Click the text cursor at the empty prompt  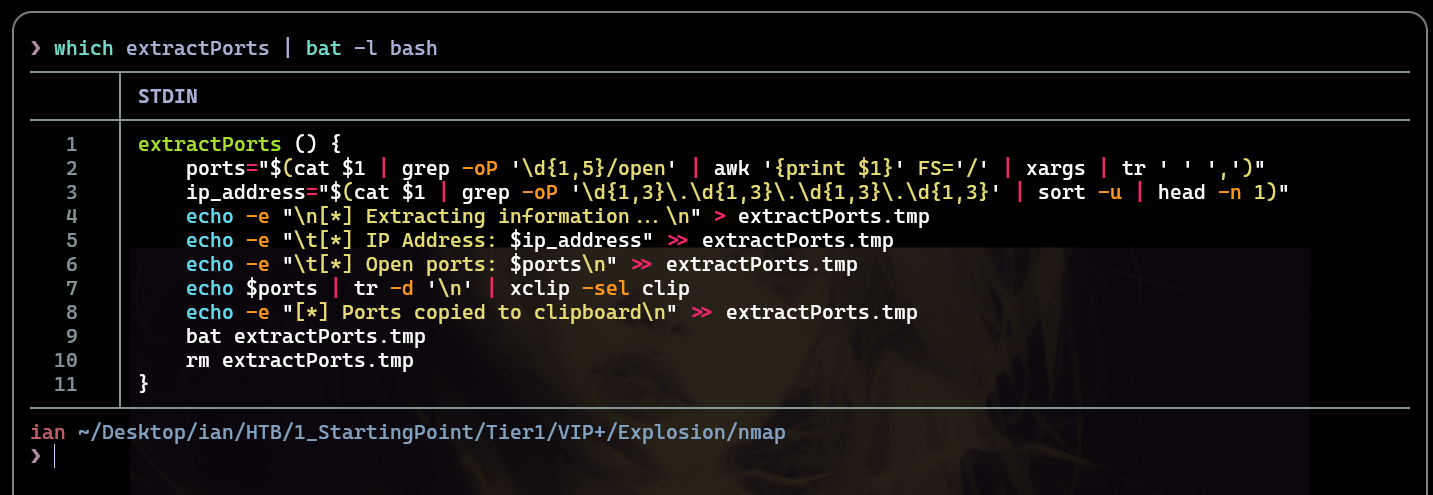pyautogui.click(x=55, y=456)
